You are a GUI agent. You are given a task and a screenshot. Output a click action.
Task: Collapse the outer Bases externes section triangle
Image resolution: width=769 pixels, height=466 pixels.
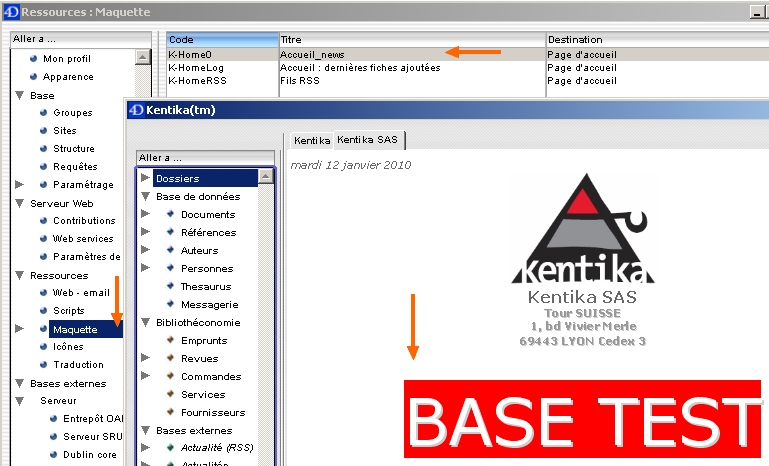coord(20,383)
